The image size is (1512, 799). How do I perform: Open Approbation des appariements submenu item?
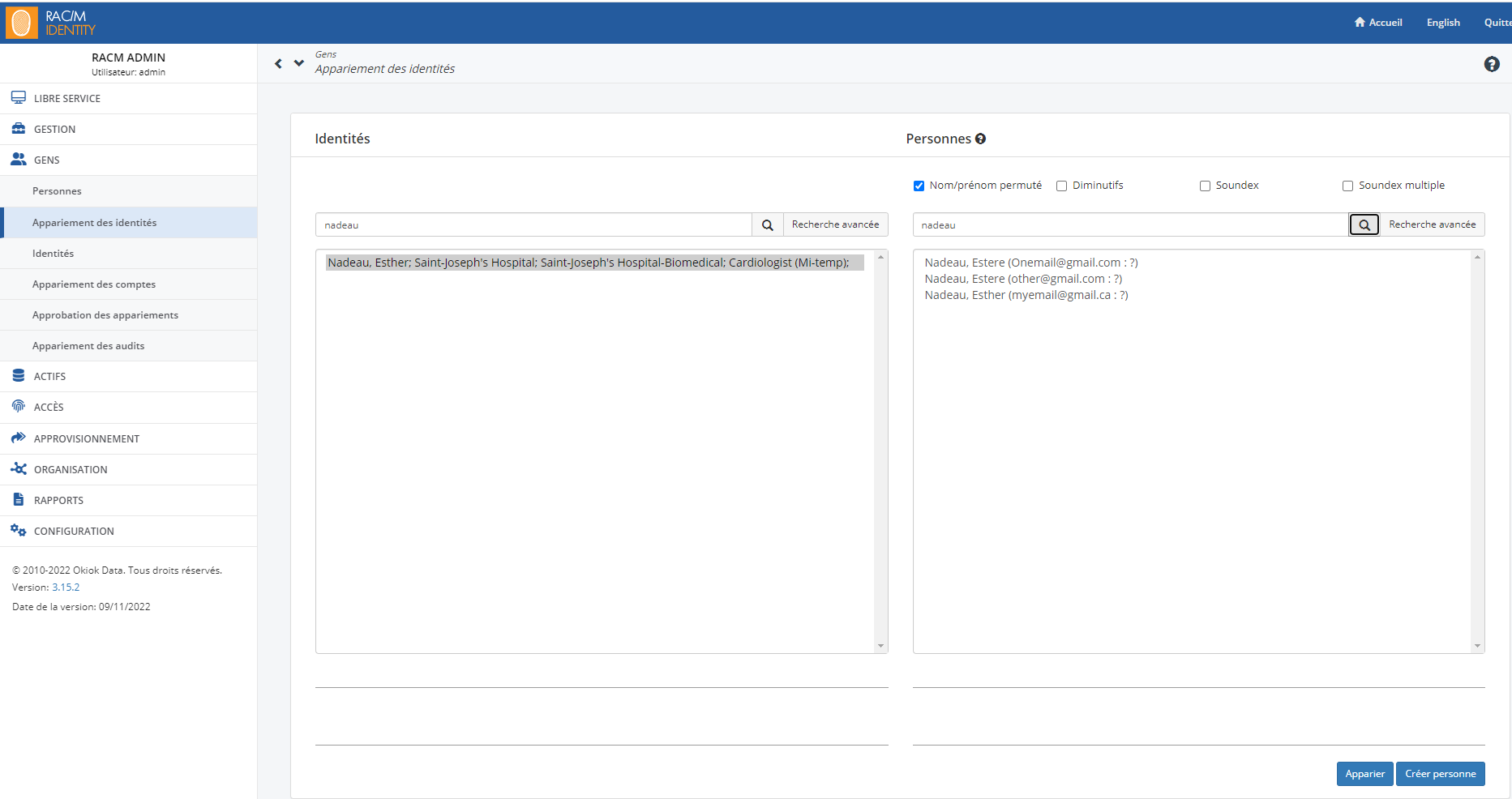(129, 314)
